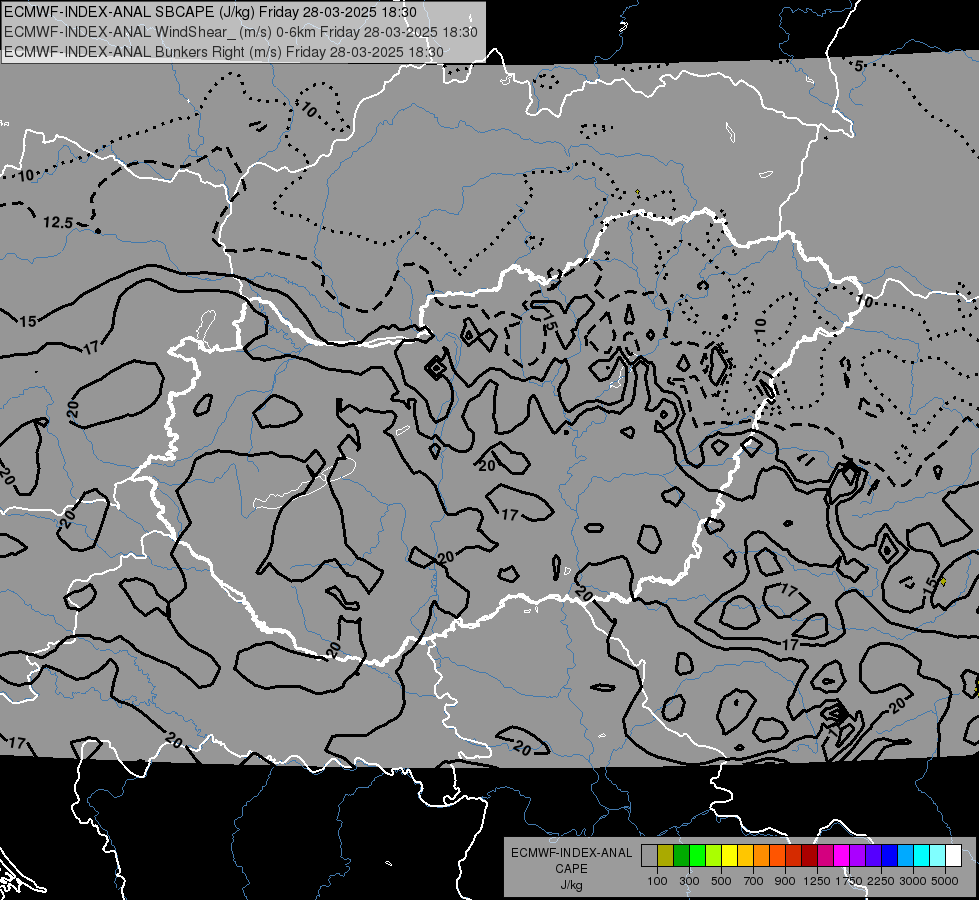Screen dimensions: 979x900
Task: Pick the purple swatch right of 1750
Action: click(858, 856)
